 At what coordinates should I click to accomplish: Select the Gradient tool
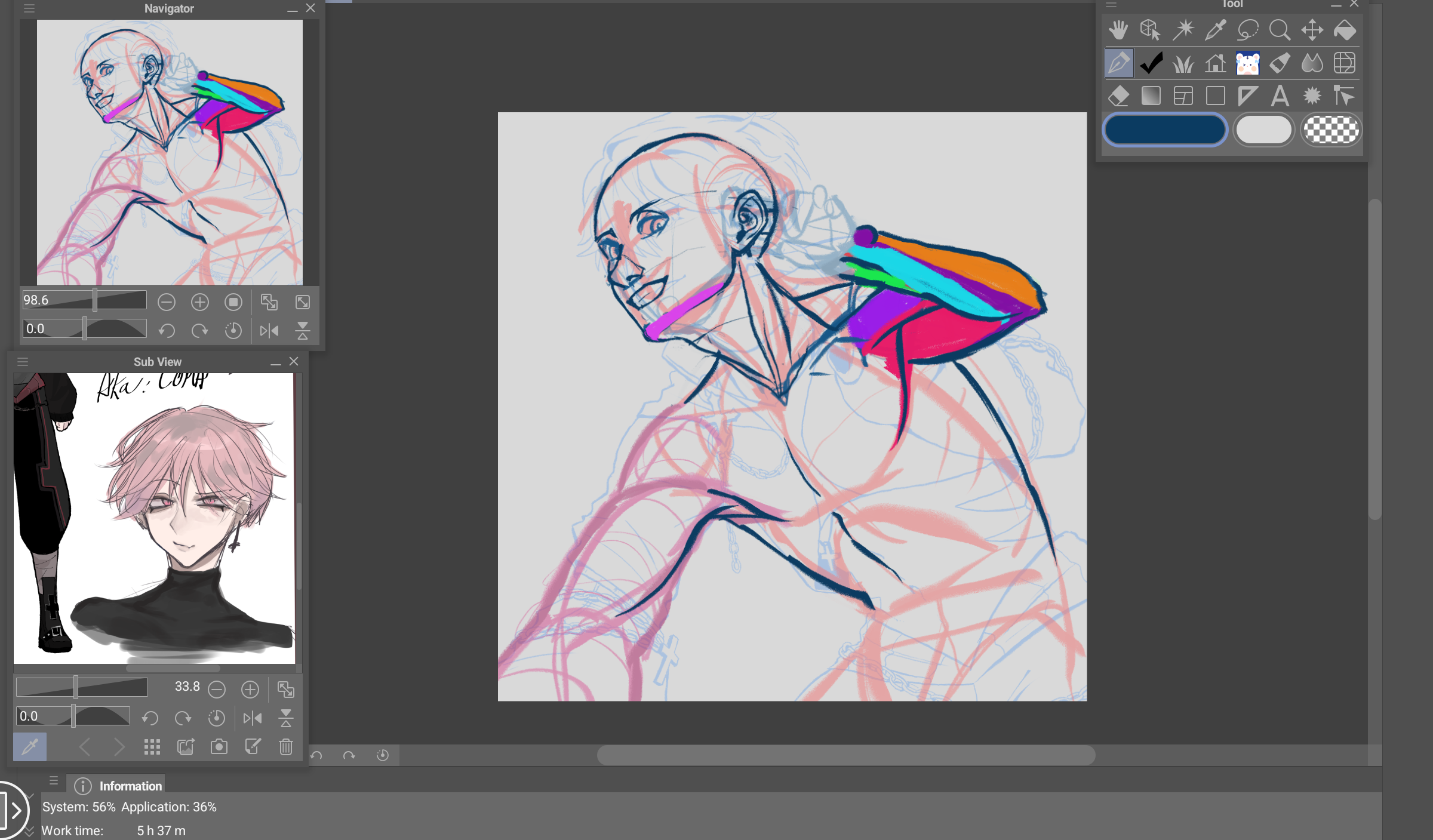point(1151,96)
